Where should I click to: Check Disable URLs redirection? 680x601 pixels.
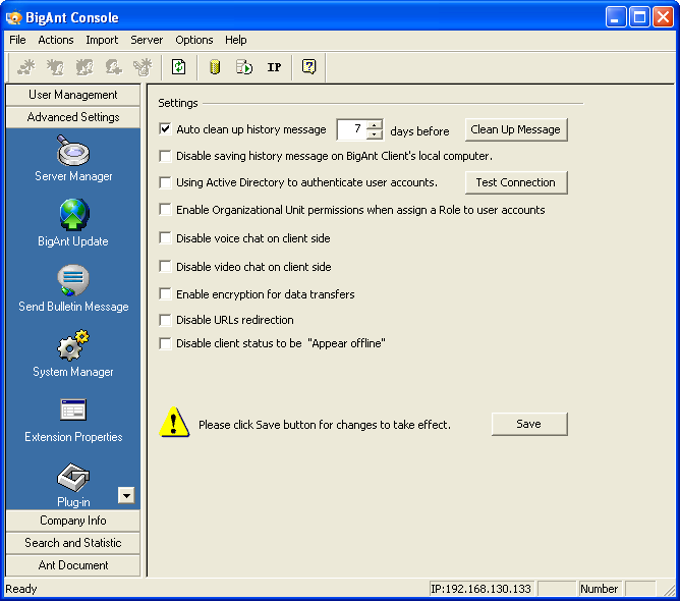click(x=165, y=320)
